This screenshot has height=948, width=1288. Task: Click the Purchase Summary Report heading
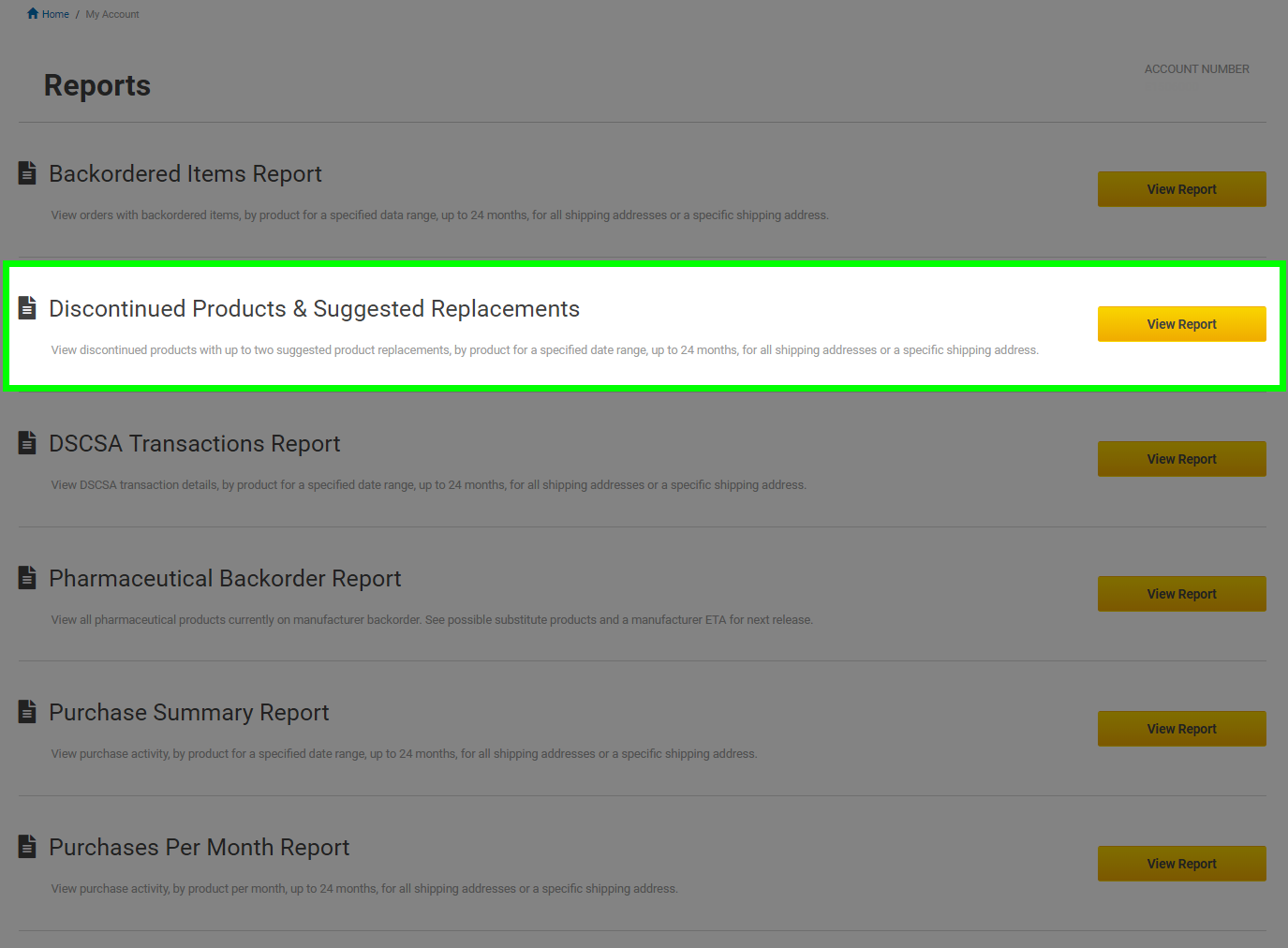(x=189, y=713)
